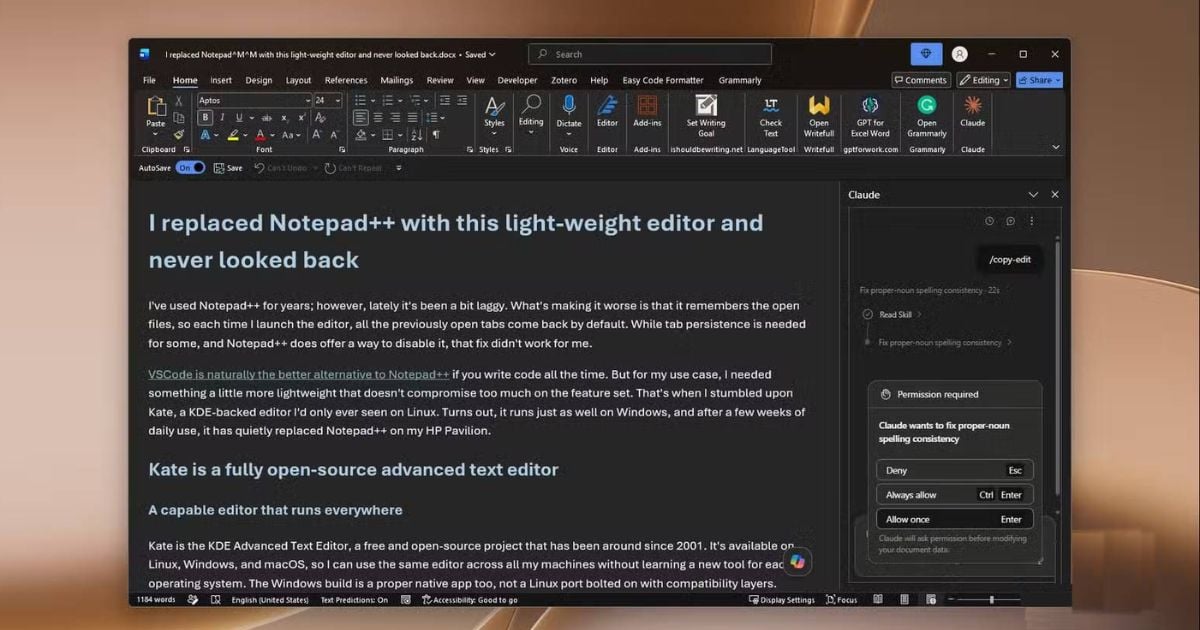Apply yellow text highlight color
This screenshot has height=630, width=1200.
pyautogui.click(x=233, y=135)
